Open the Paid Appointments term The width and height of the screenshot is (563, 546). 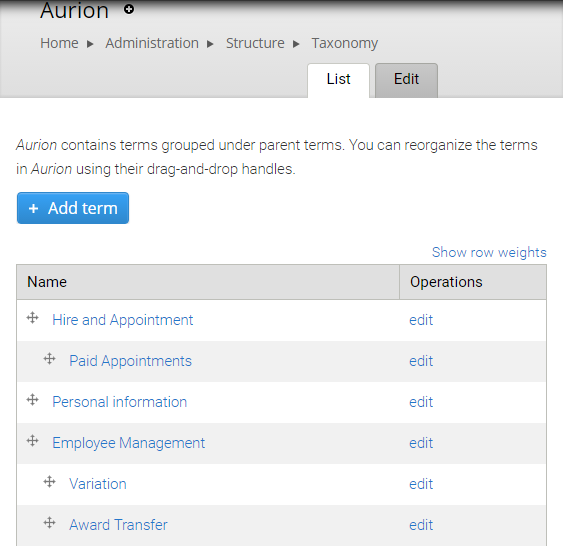[x=130, y=361]
